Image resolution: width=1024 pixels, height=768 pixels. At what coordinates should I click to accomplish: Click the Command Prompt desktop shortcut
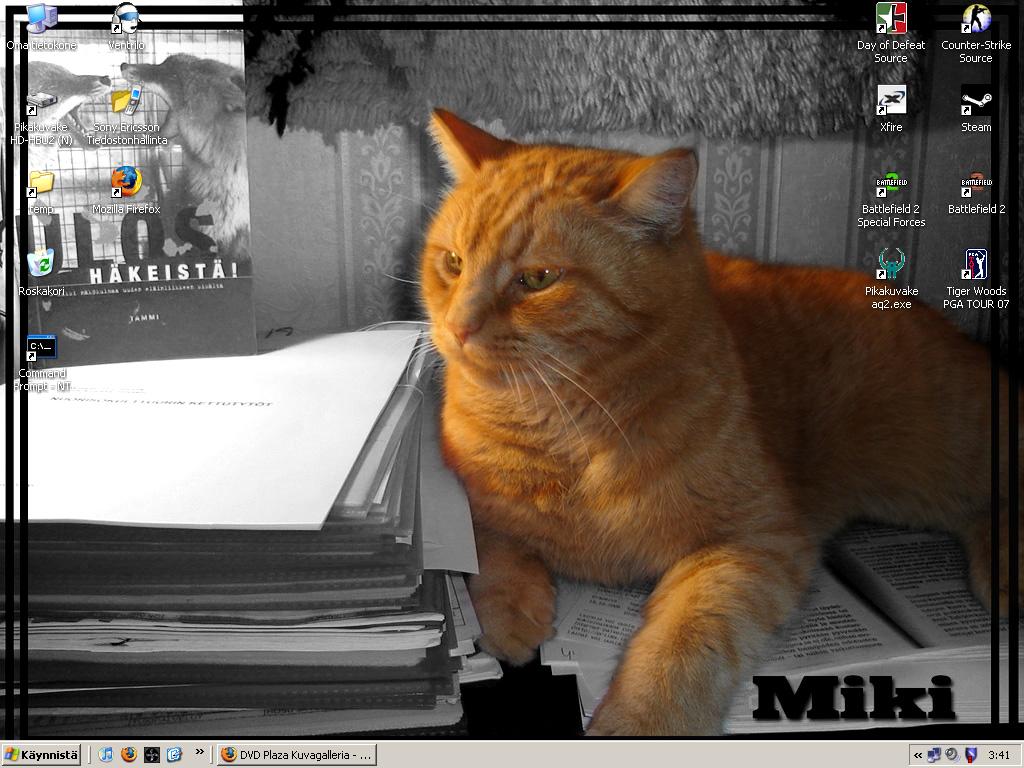point(41,349)
